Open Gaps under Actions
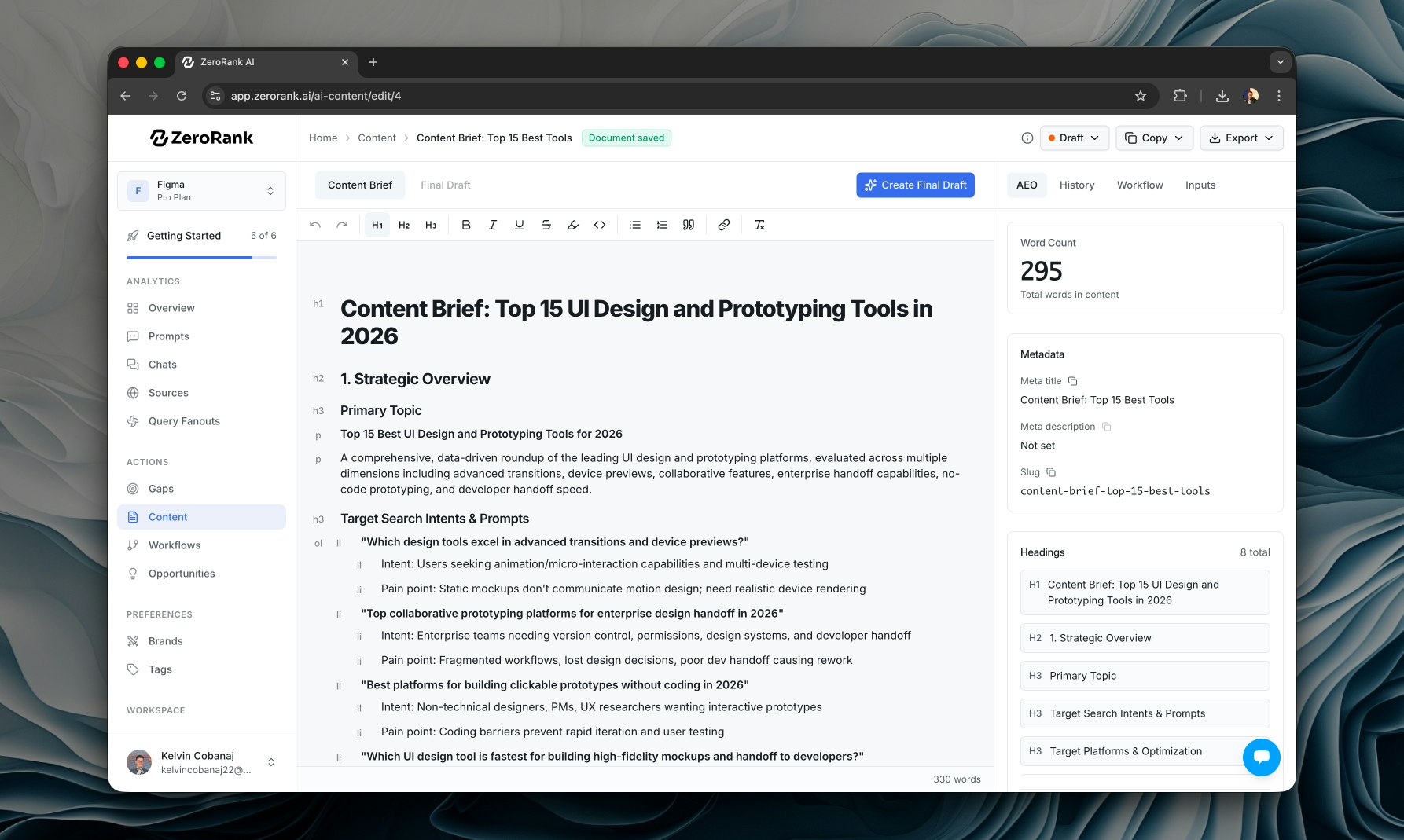 (201, 489)
